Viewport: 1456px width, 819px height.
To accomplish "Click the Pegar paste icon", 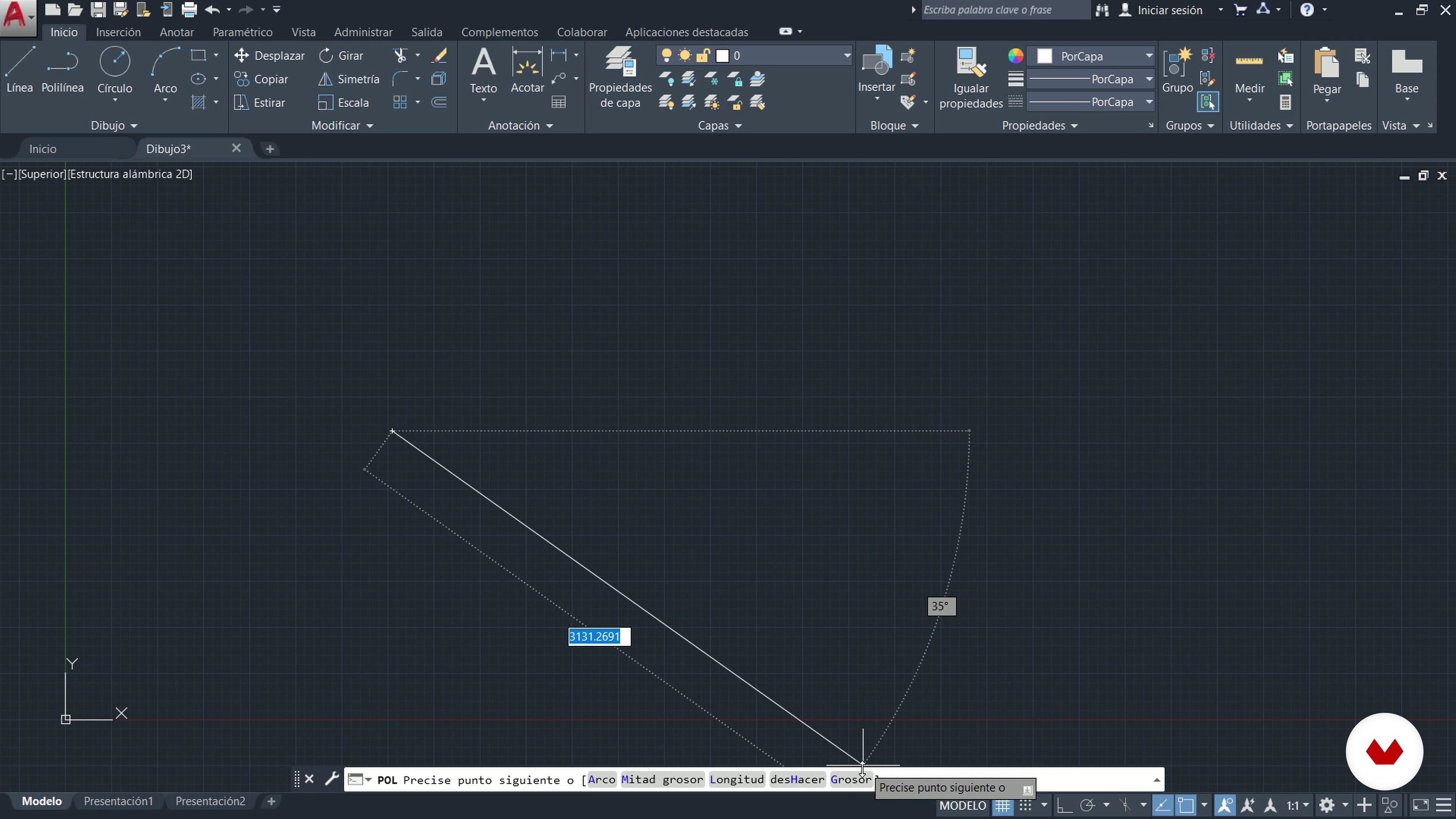I will (x=1327, y=62).
